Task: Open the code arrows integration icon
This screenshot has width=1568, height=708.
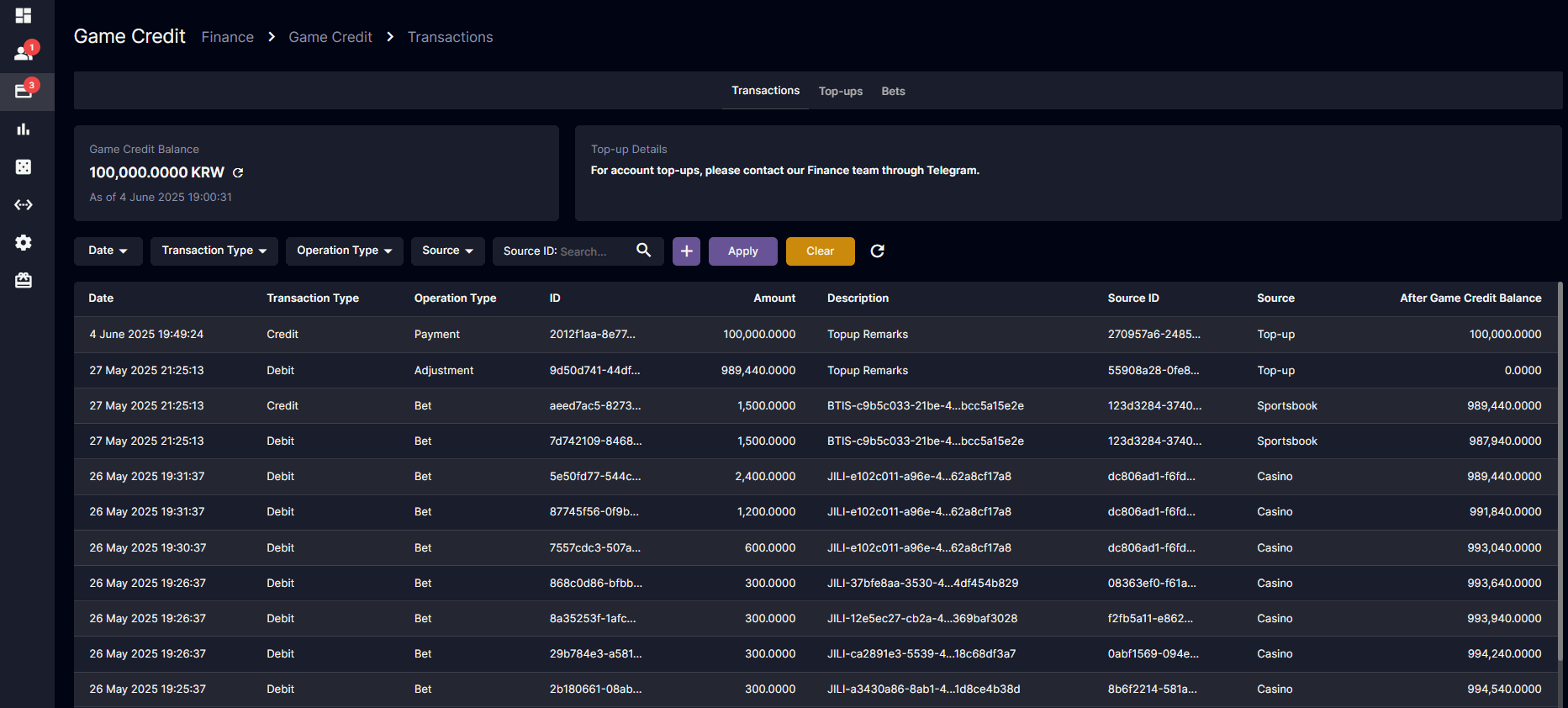Action: (24, 204)
